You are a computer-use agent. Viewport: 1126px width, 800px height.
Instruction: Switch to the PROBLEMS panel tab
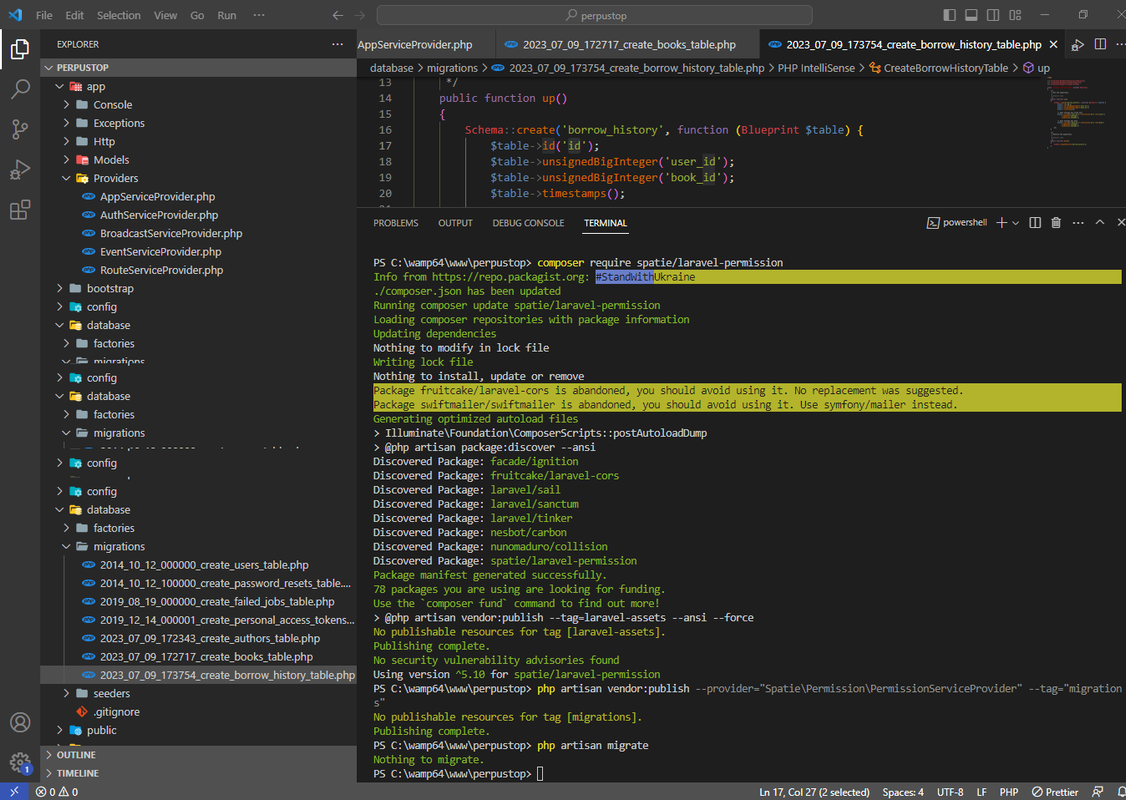(396, 223)
